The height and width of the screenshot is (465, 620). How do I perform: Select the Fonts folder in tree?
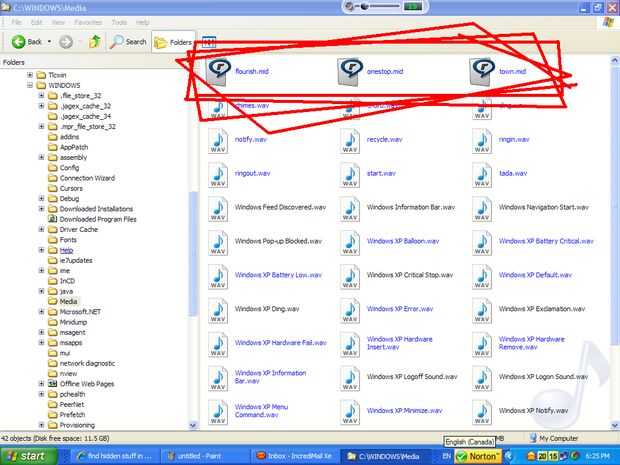point(68,240)
